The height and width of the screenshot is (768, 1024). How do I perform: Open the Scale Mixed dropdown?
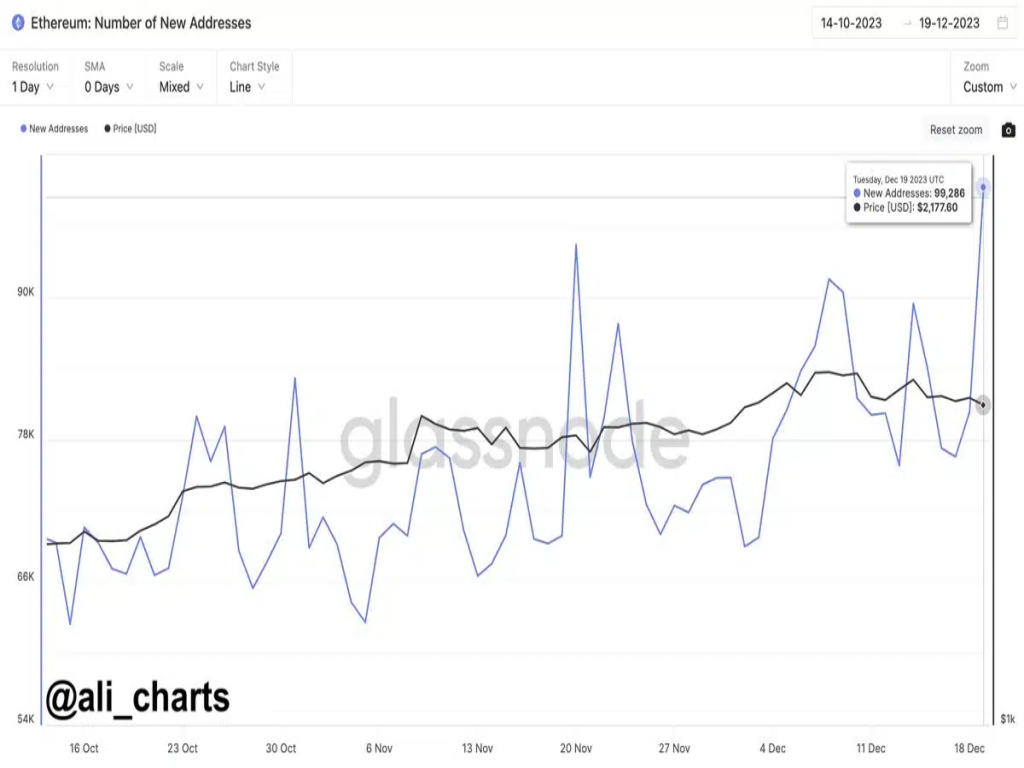pos(181,87)
